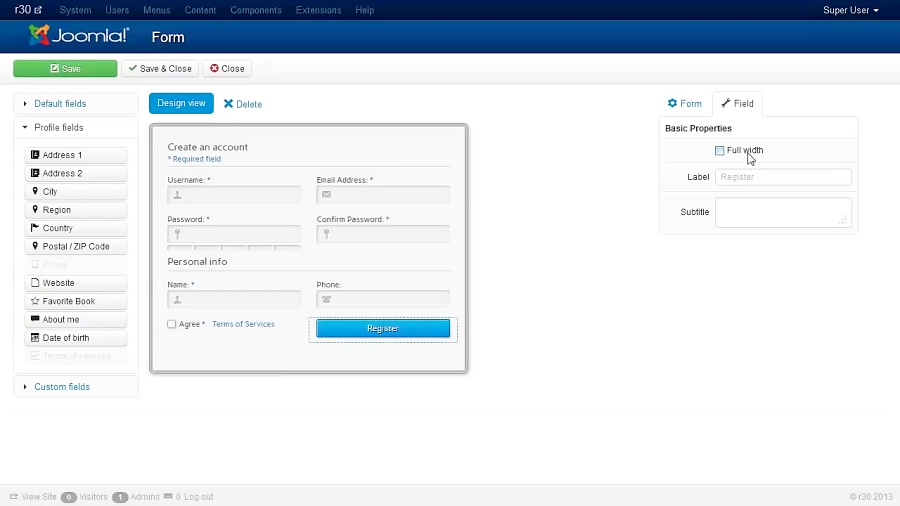Screen dimensions: 900x506
Task: Click the Label input field
Action: tap(783, 177)
